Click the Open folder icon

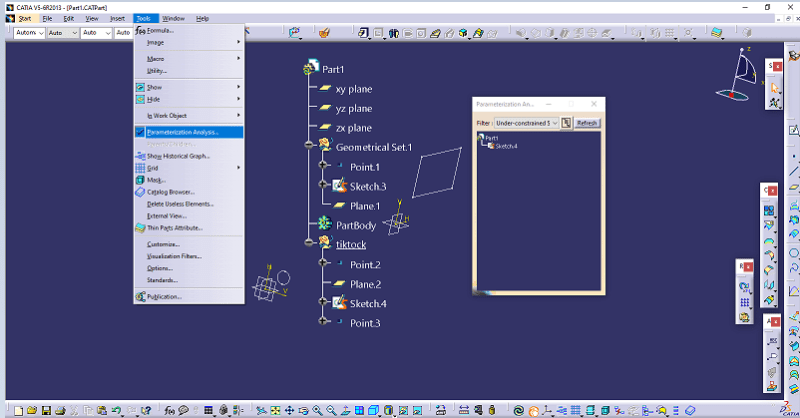pyautogui.click(x=32, y=410)
